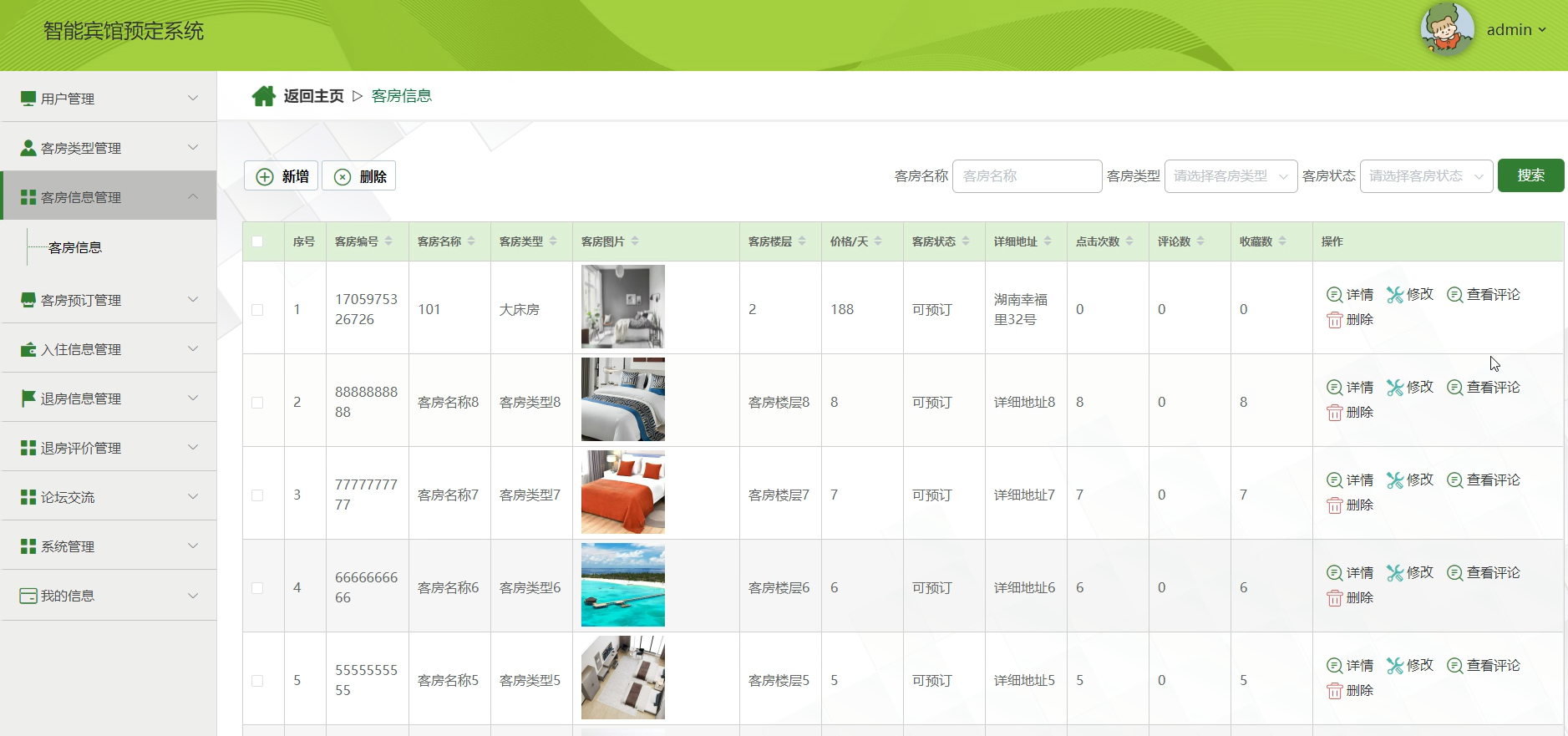
Task: Expand 客房类型管理 with its chevron
Action: (x=193, y=147)
